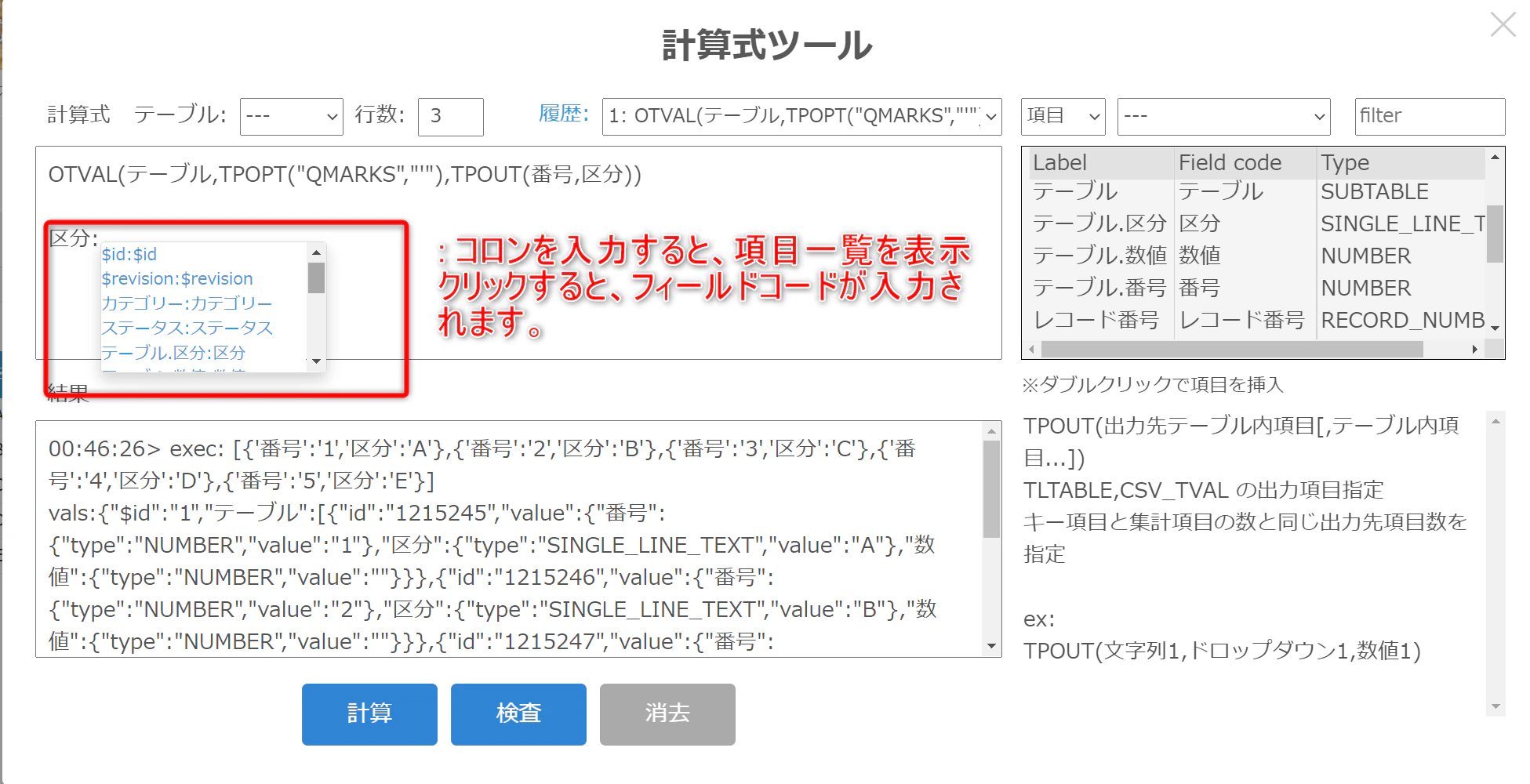The image size is (1530, 784).
Task: Select $id:$id in the autocomplete list
Action: [x=129, y=254]
